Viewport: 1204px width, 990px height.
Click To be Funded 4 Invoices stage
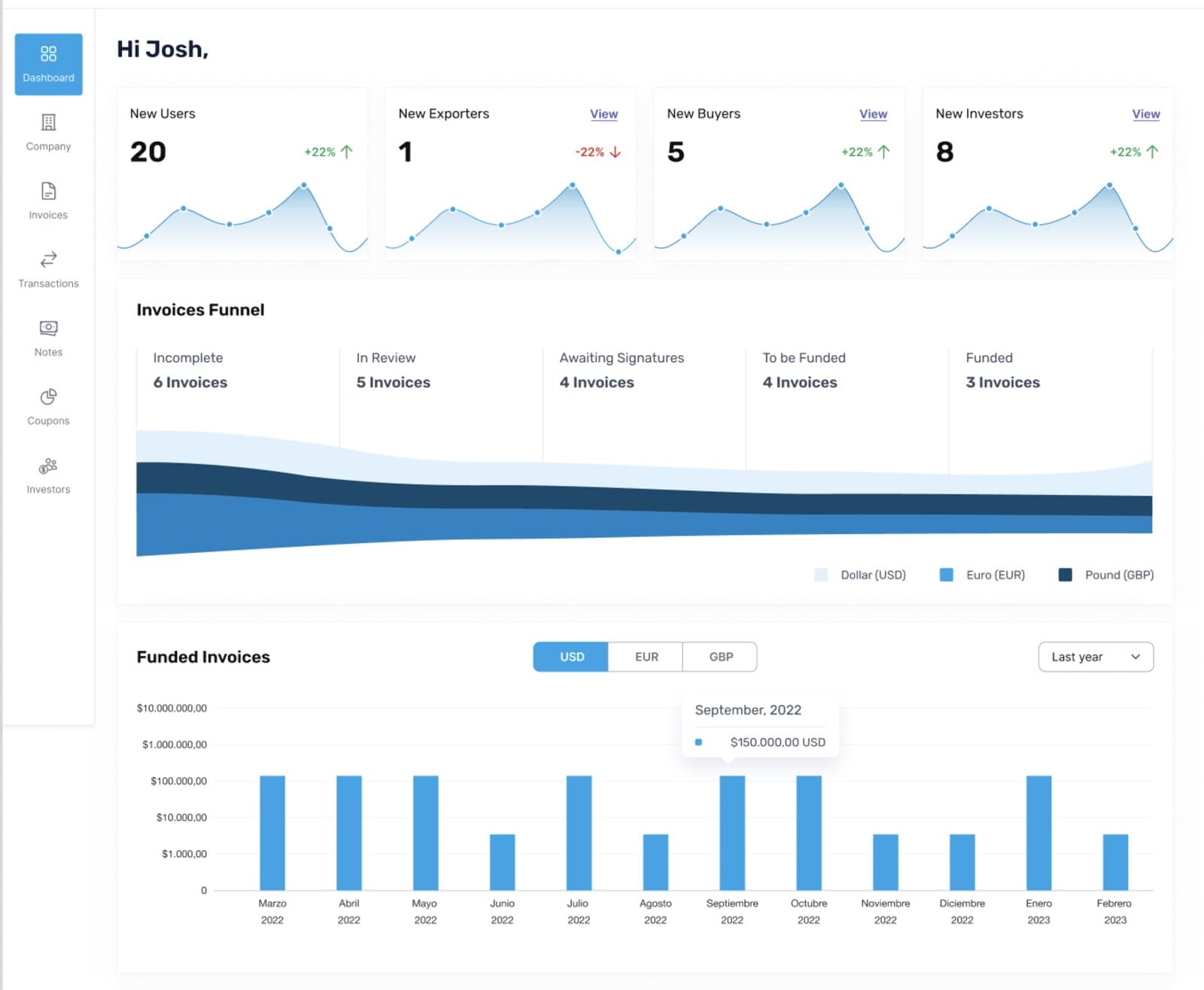[x=804, y=370]
